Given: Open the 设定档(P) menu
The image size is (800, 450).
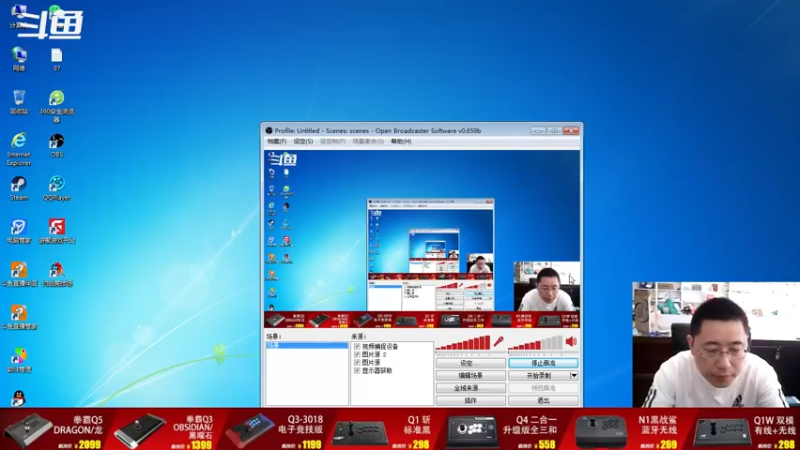Looking at the screenshot, I should pyautogui.click(x=333, y=141).
